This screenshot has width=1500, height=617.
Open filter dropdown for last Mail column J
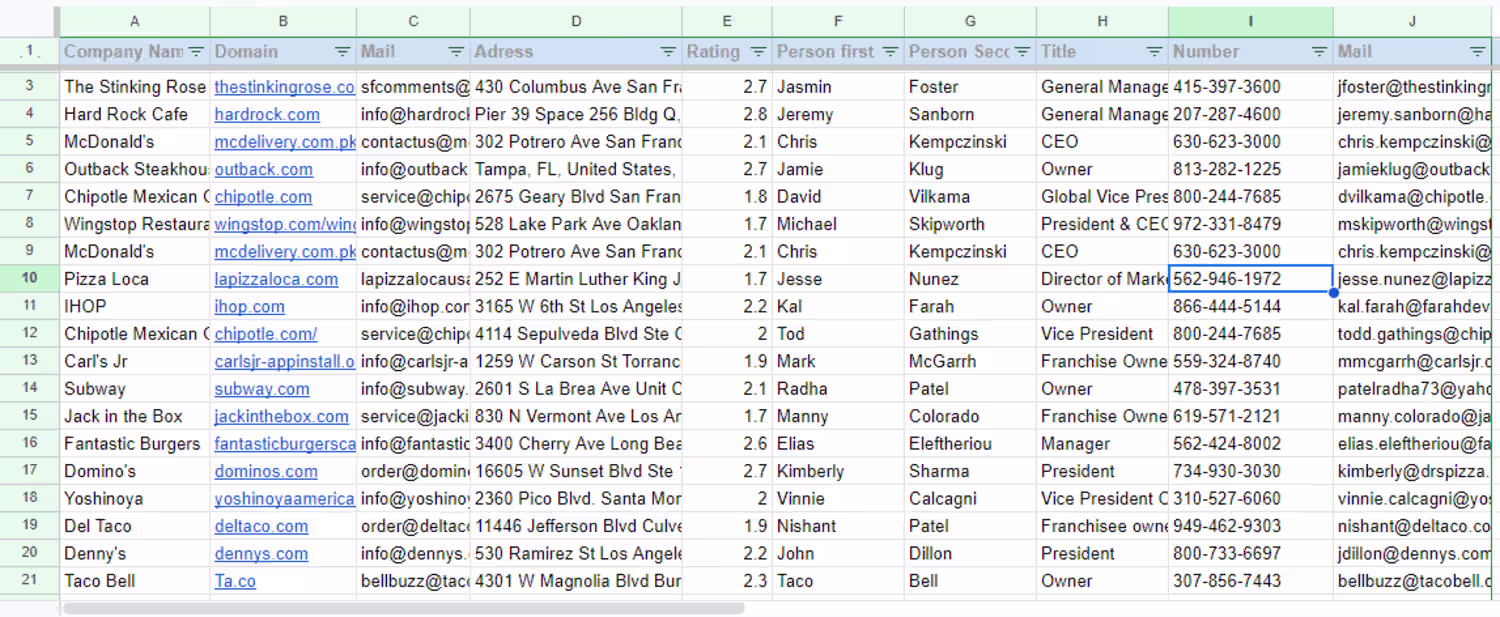(1477, 52)
